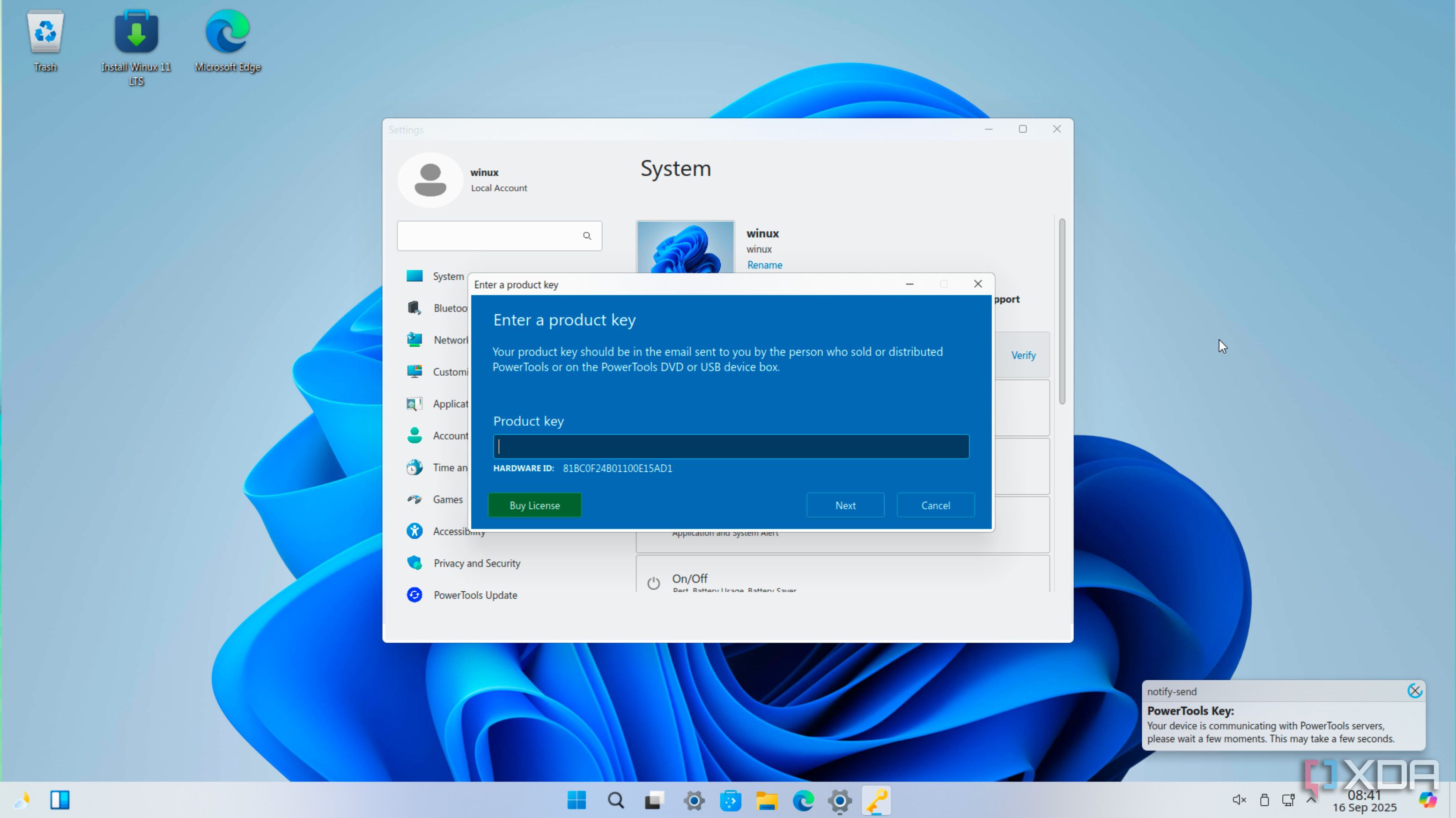The width and height of the screenshot is (1456, 818).
Task: Open Task View on the taskbar
Action: (654, 800)
